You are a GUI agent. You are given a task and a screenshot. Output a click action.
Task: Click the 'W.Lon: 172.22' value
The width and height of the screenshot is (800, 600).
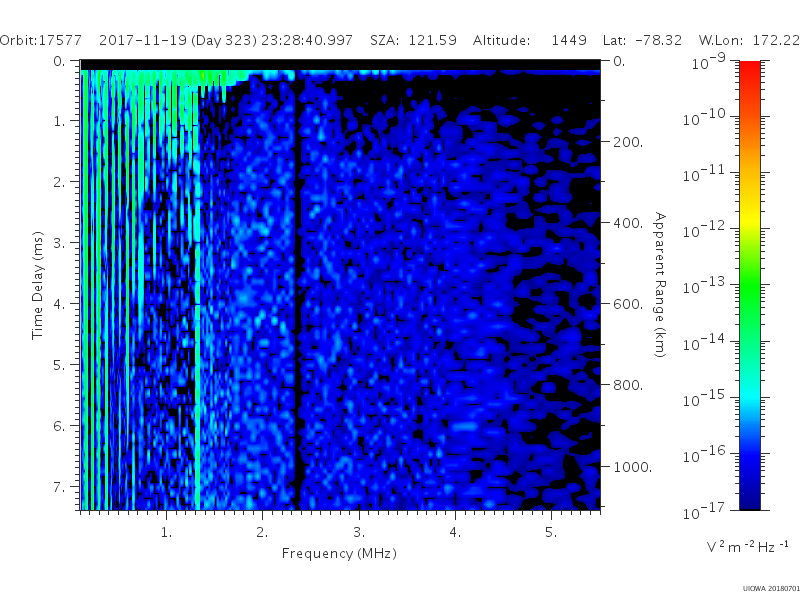tap(749, 40)
